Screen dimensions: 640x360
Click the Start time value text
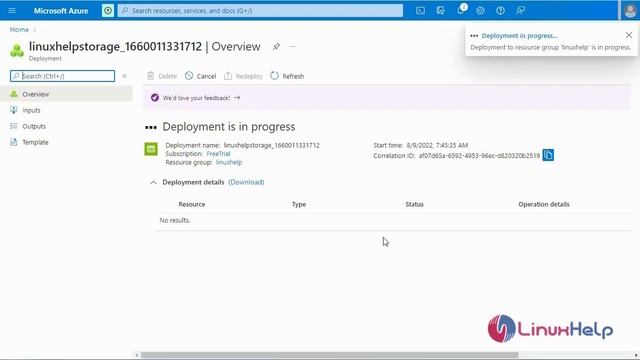pos(437,145)
